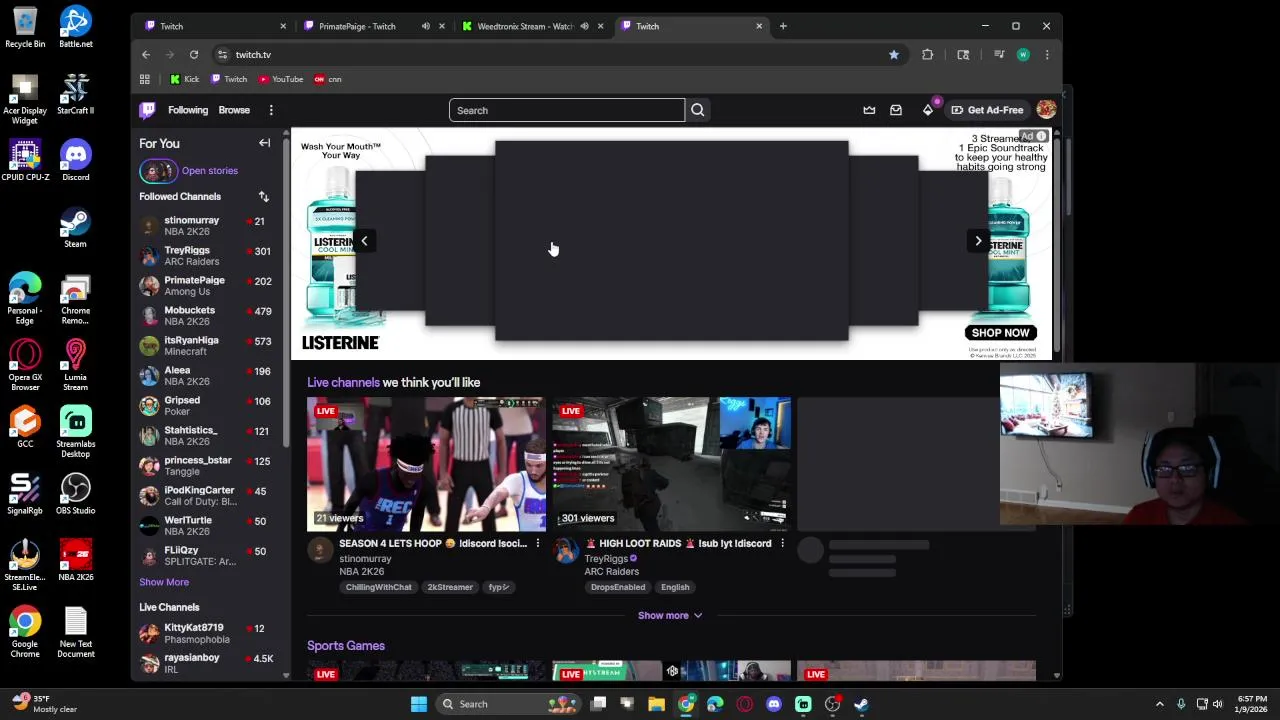
Task: Show hidden system tray icons
Action: 1159,704
